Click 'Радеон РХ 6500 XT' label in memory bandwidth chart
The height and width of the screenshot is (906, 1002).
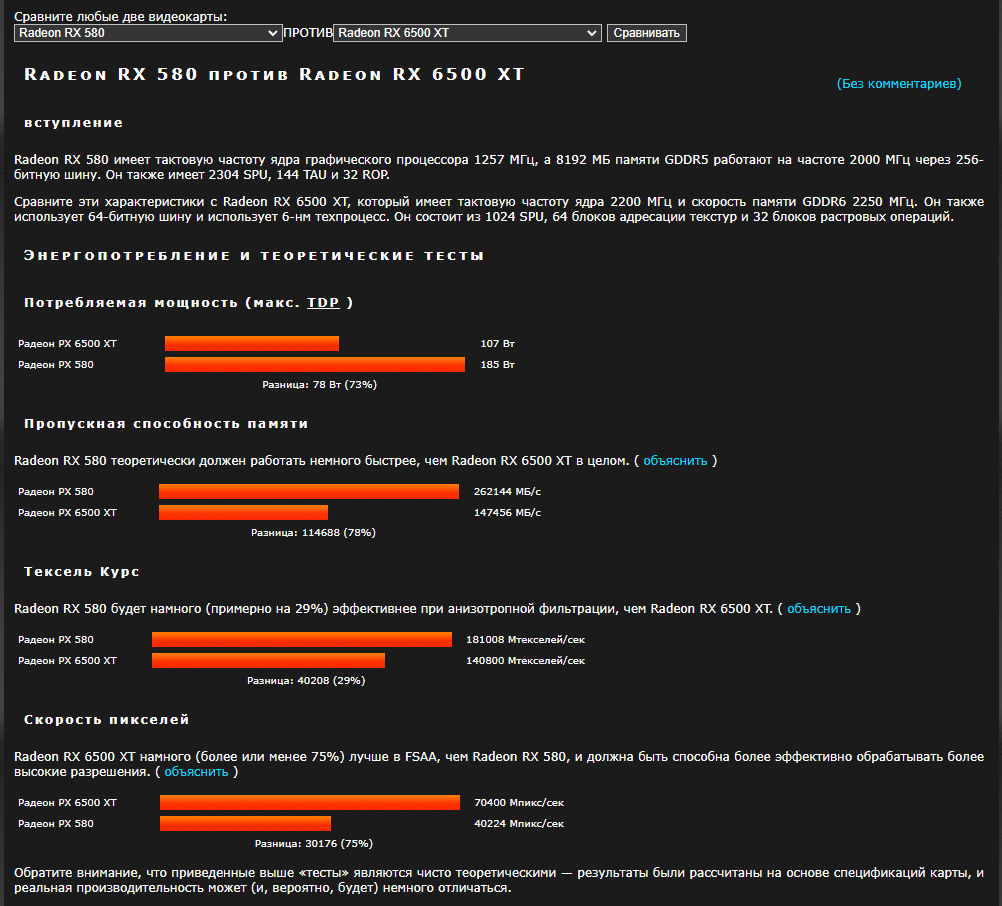click(67, 513)
